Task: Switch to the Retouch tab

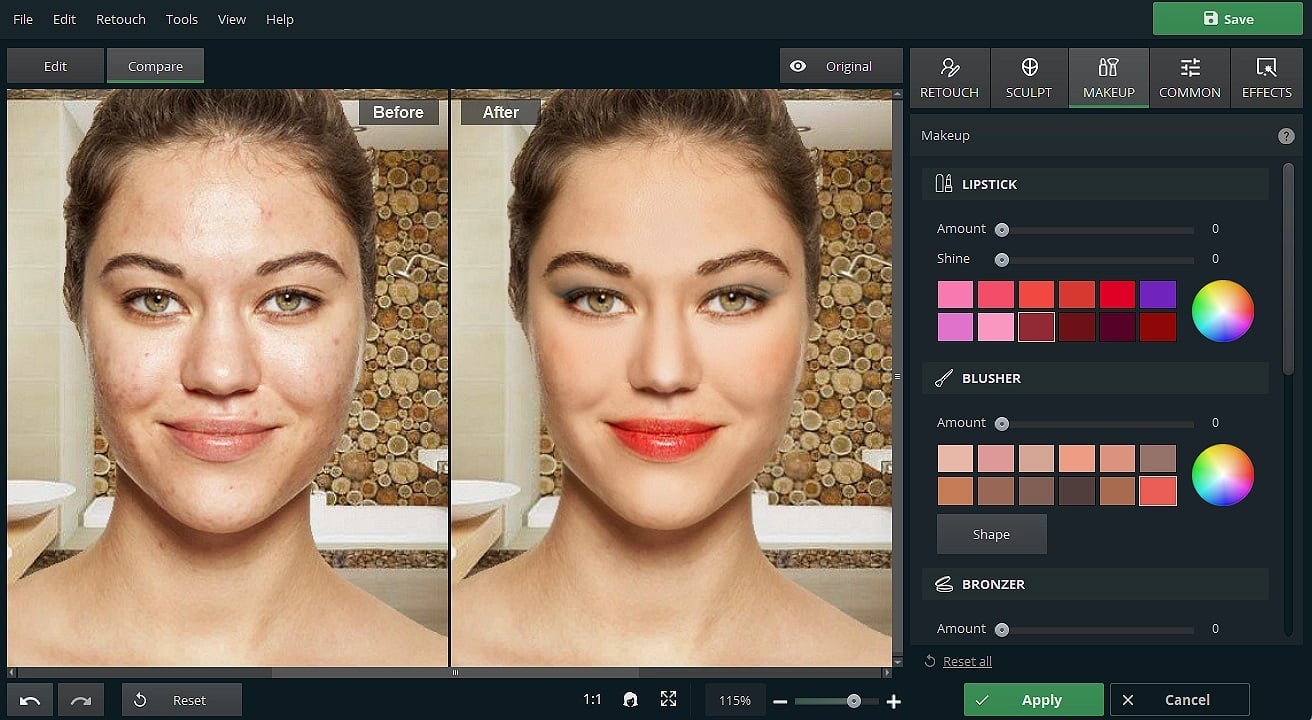Action: (x=949, y=78)
